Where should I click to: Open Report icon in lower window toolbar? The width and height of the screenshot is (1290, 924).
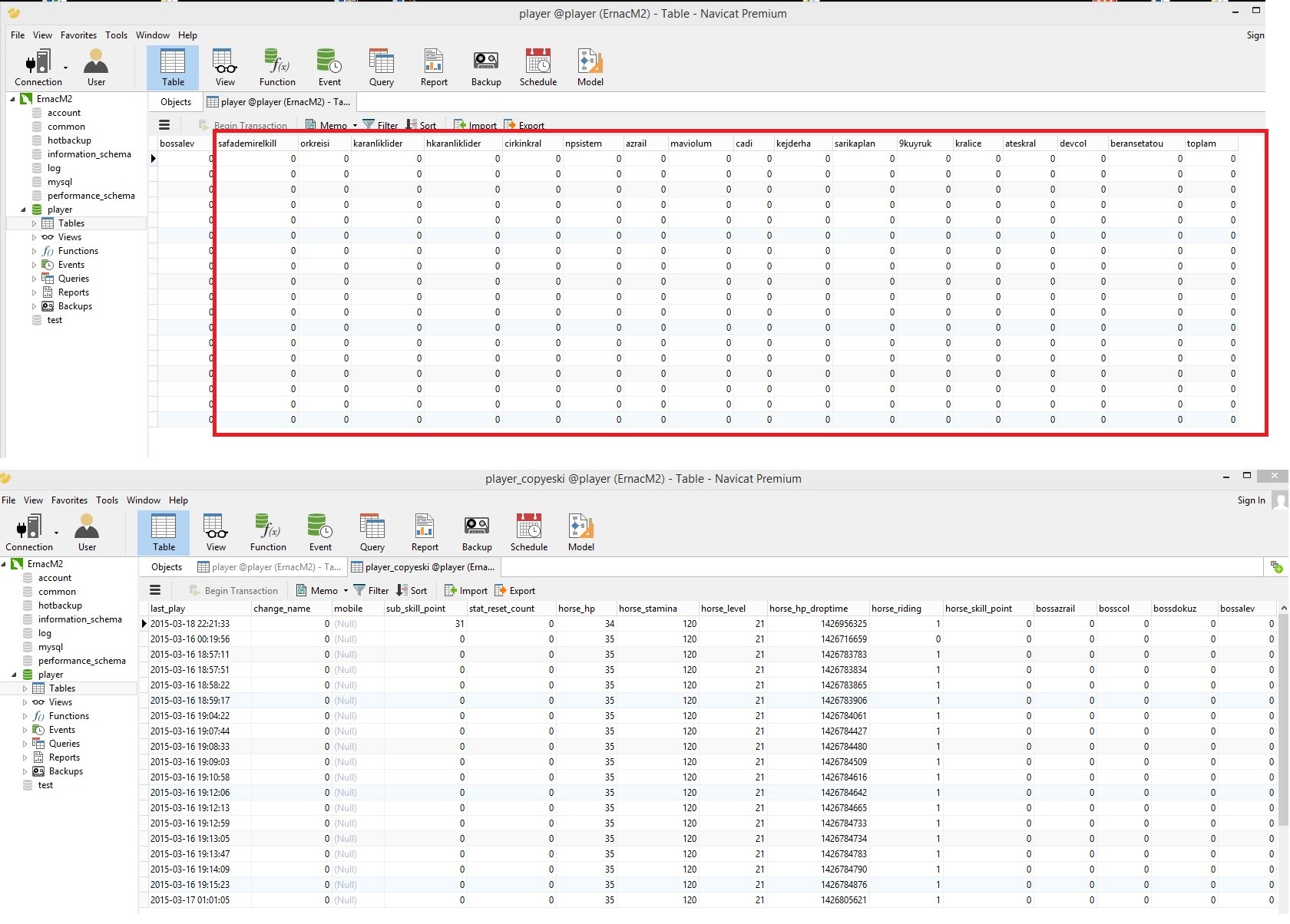(425, 533)
